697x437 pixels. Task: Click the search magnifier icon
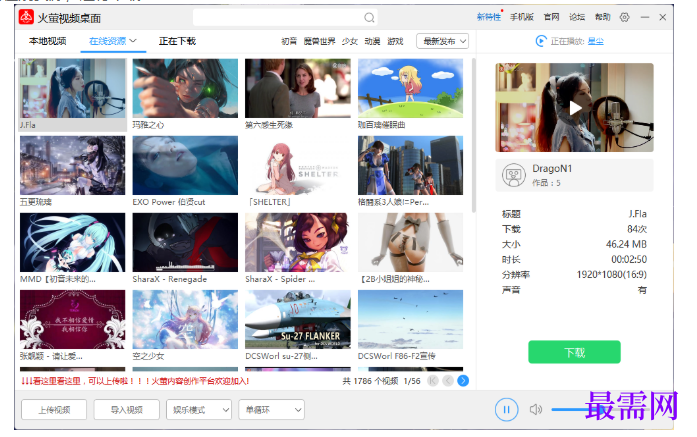point(369,18)
